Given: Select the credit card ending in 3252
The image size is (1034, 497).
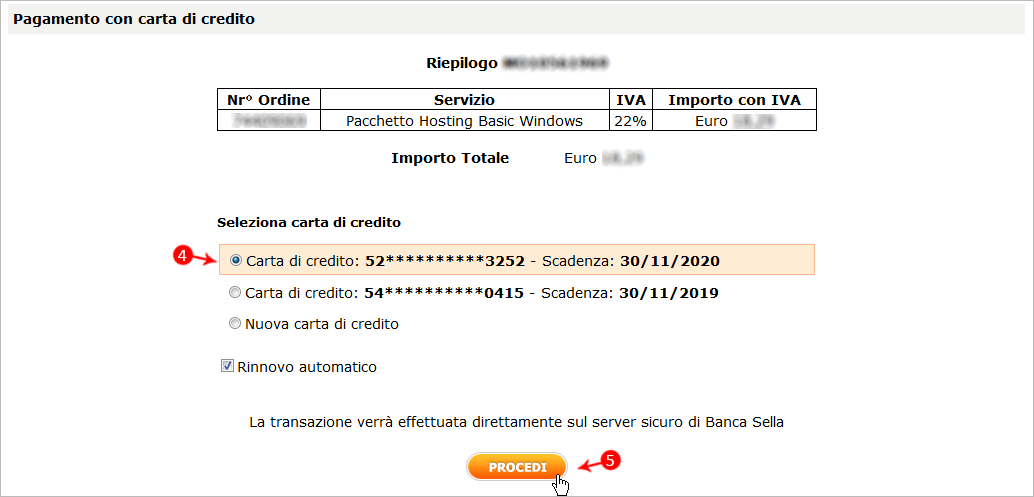Looking at the screenshot, I should [236, 260].
